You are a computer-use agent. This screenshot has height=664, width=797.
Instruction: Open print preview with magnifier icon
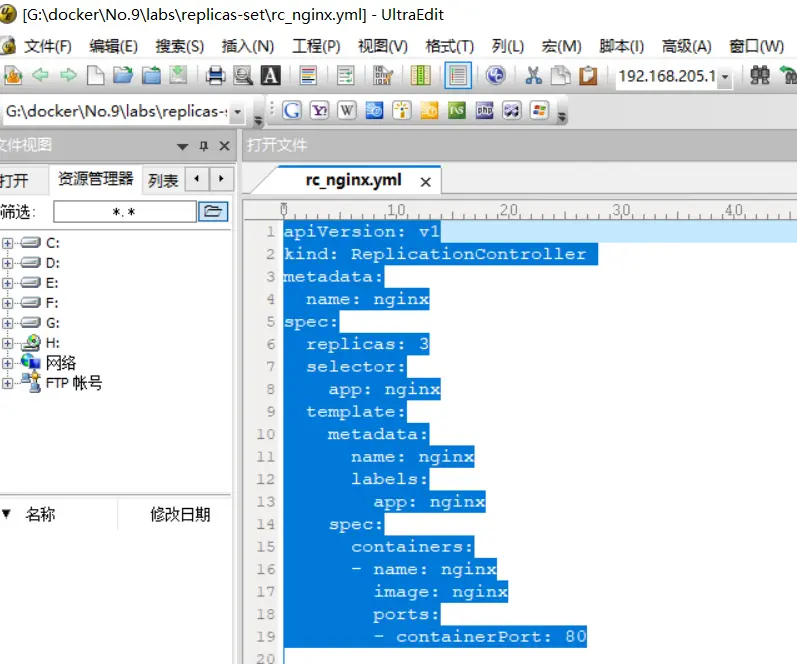click(243, 76)
